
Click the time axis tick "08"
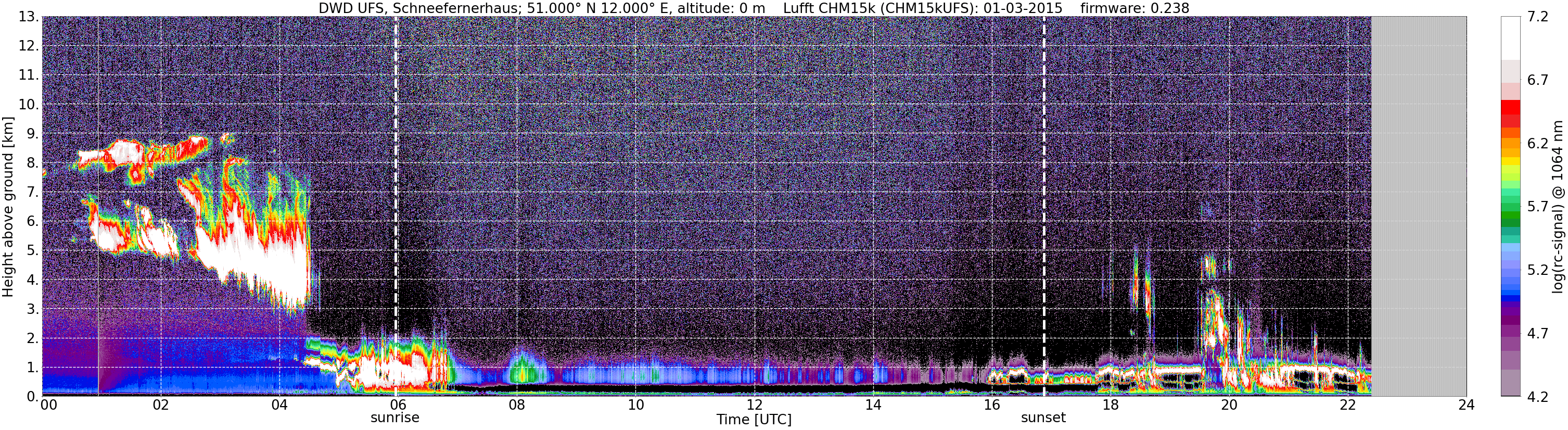[517, 405]
